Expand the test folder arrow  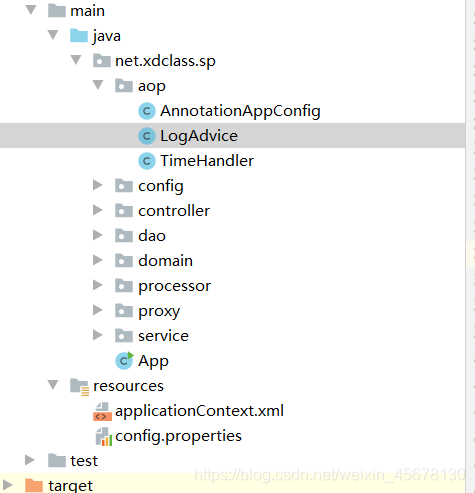click(x=30, y=460)
